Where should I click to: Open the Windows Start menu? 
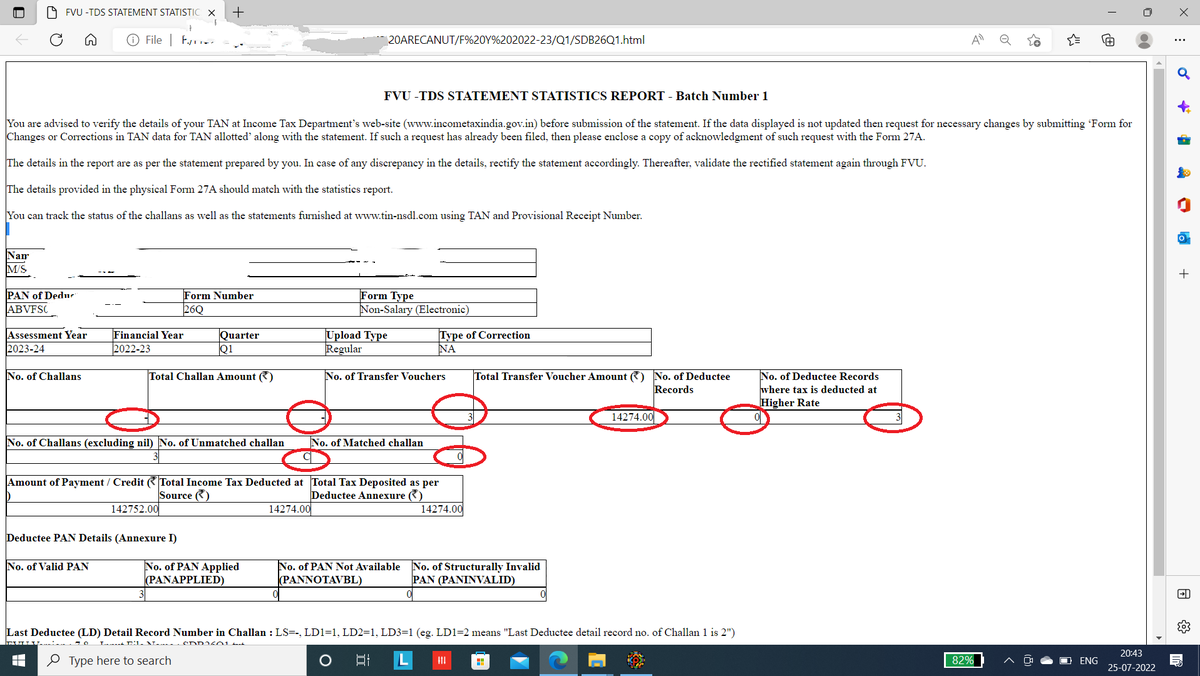tap(20, 660)
